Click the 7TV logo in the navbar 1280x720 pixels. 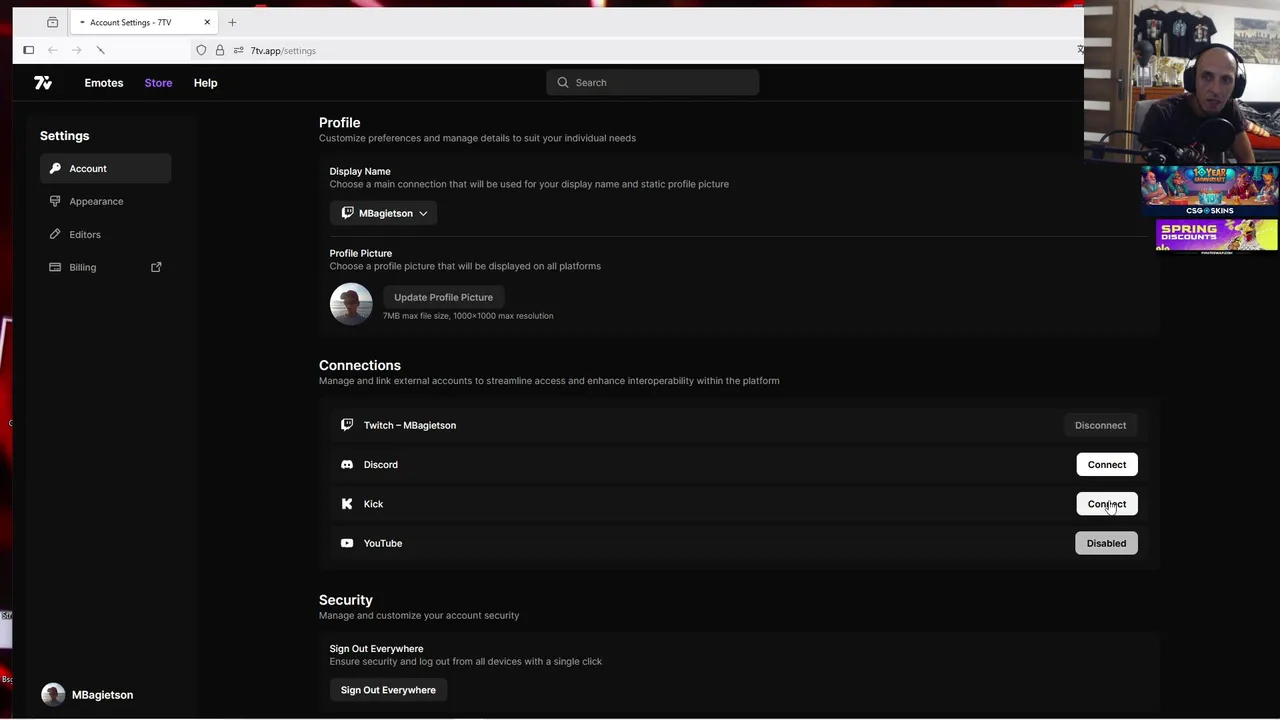pos(43,83)
